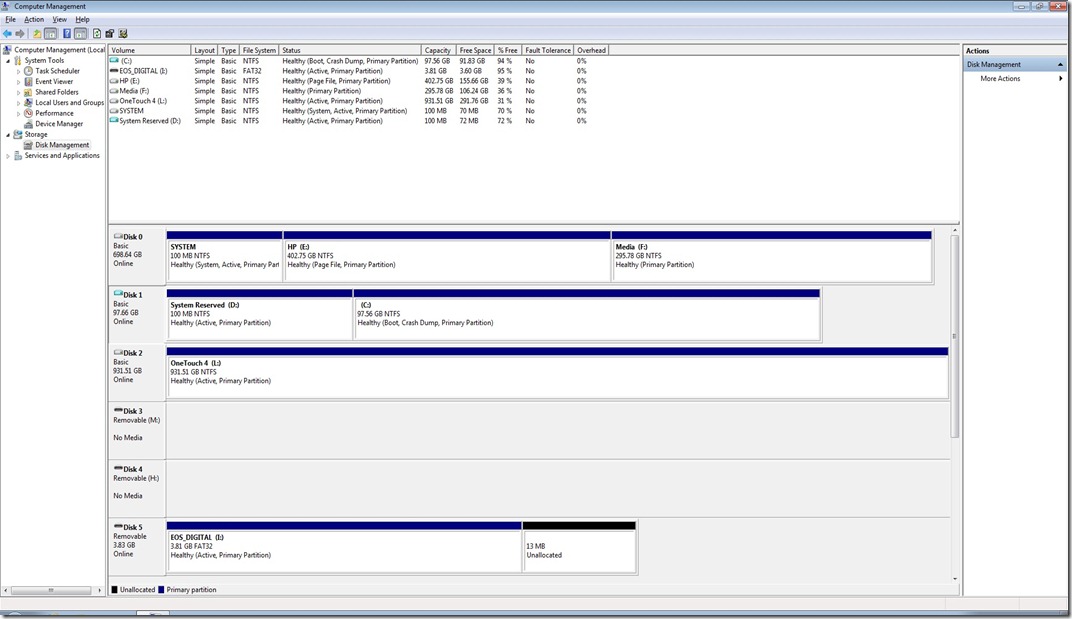This screenshot has height=619, width=1072.
Task: Open the More Actions submenu
Action: [x=1016, y=79]
